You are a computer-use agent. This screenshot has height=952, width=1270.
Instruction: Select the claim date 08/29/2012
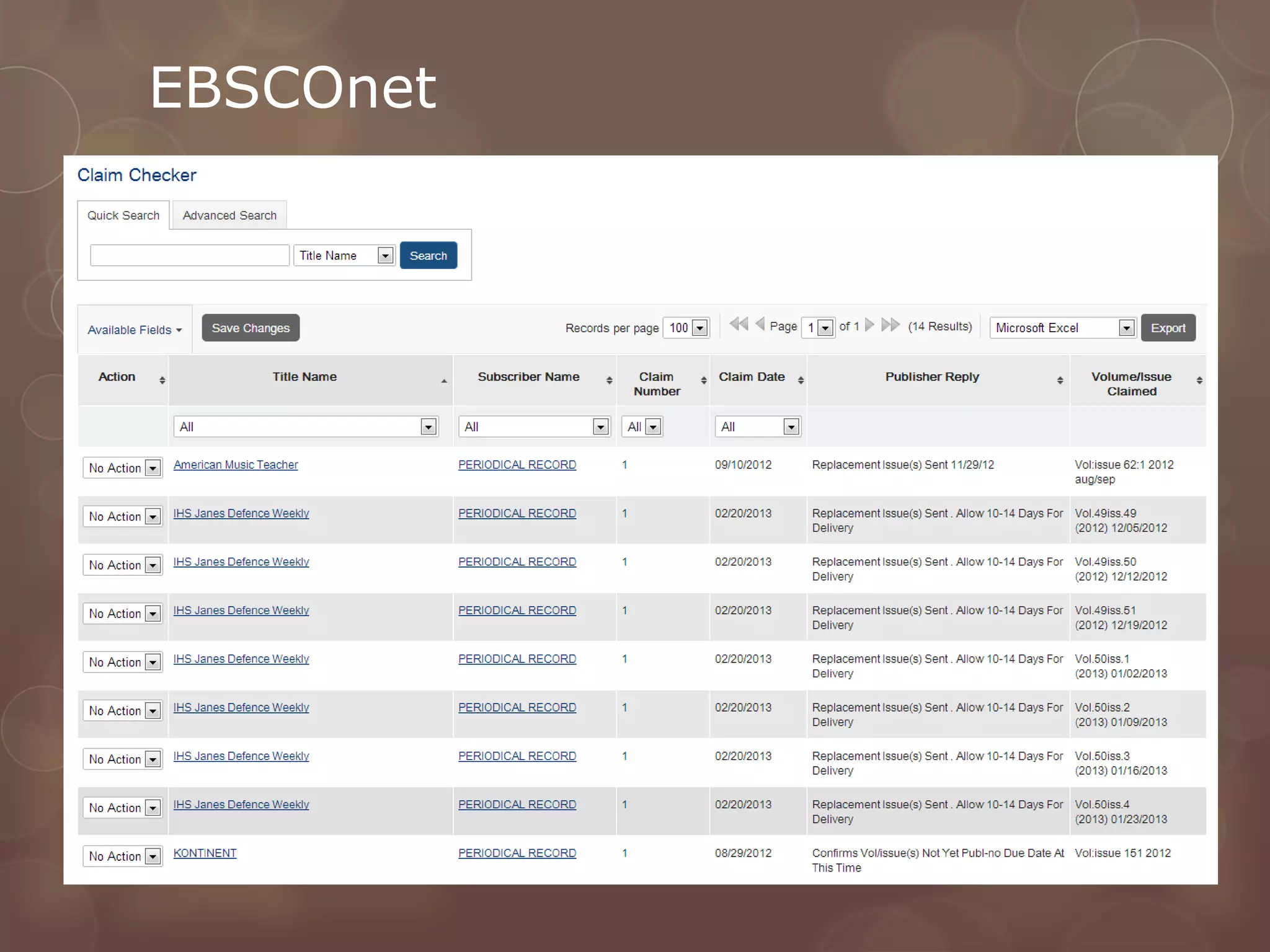tap(743, 853)
